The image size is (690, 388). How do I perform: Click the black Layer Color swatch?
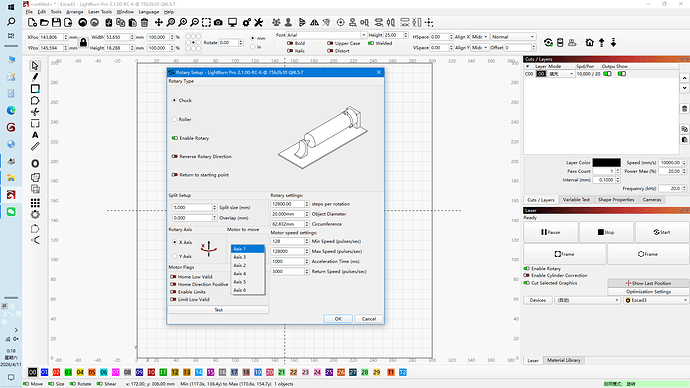(606, 162)
